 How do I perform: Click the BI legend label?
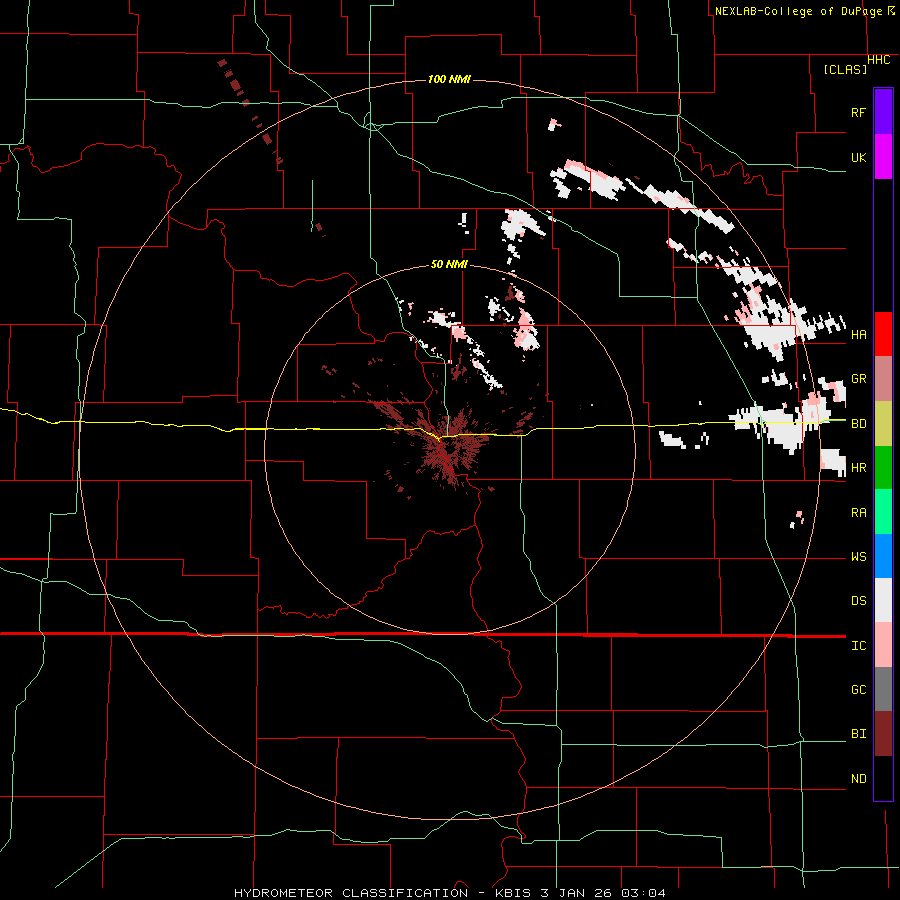(x=858, y=734)
